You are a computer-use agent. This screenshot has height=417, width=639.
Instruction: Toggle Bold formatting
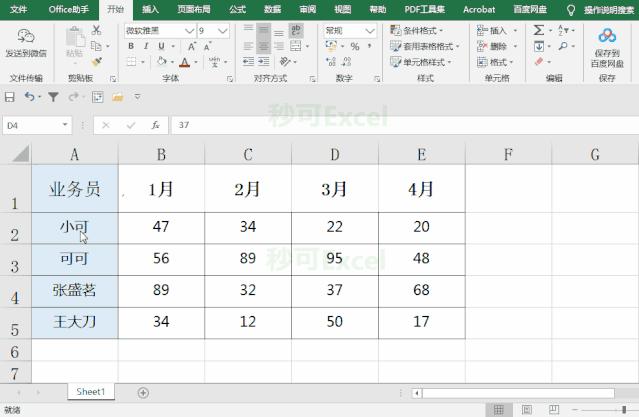[131, 46]
